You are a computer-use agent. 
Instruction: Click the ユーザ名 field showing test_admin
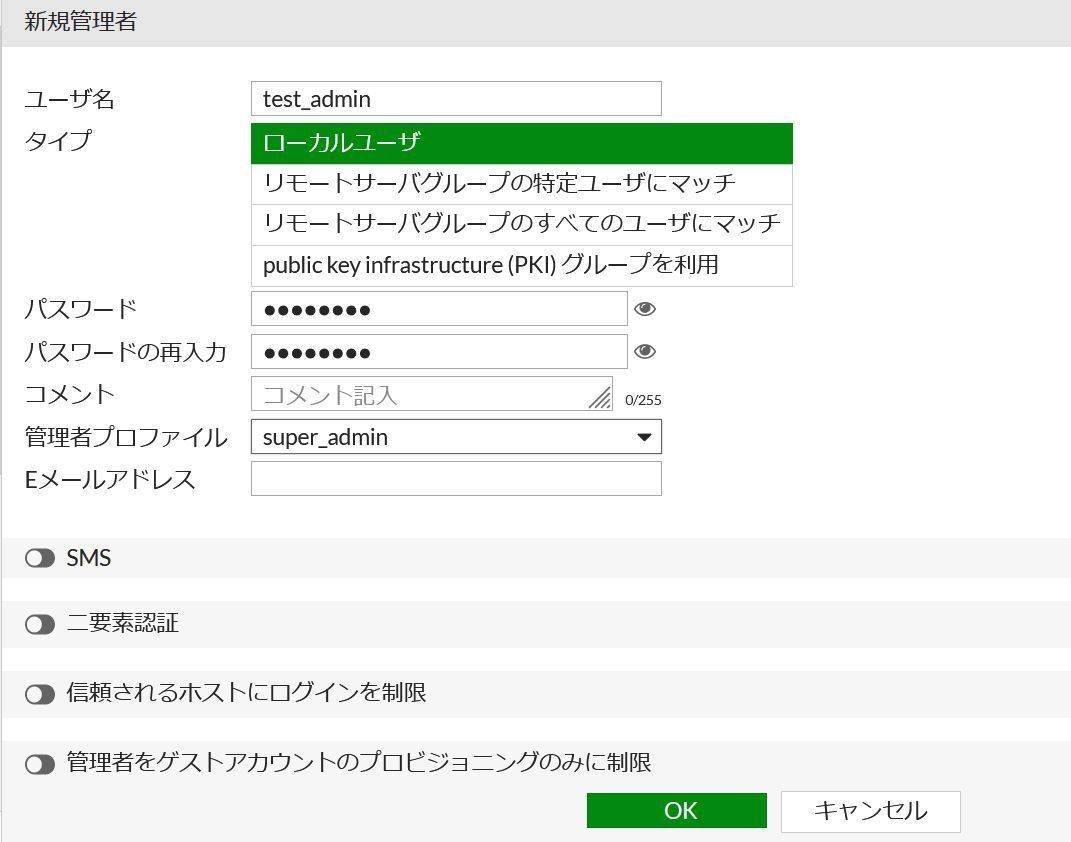(456, 98)
